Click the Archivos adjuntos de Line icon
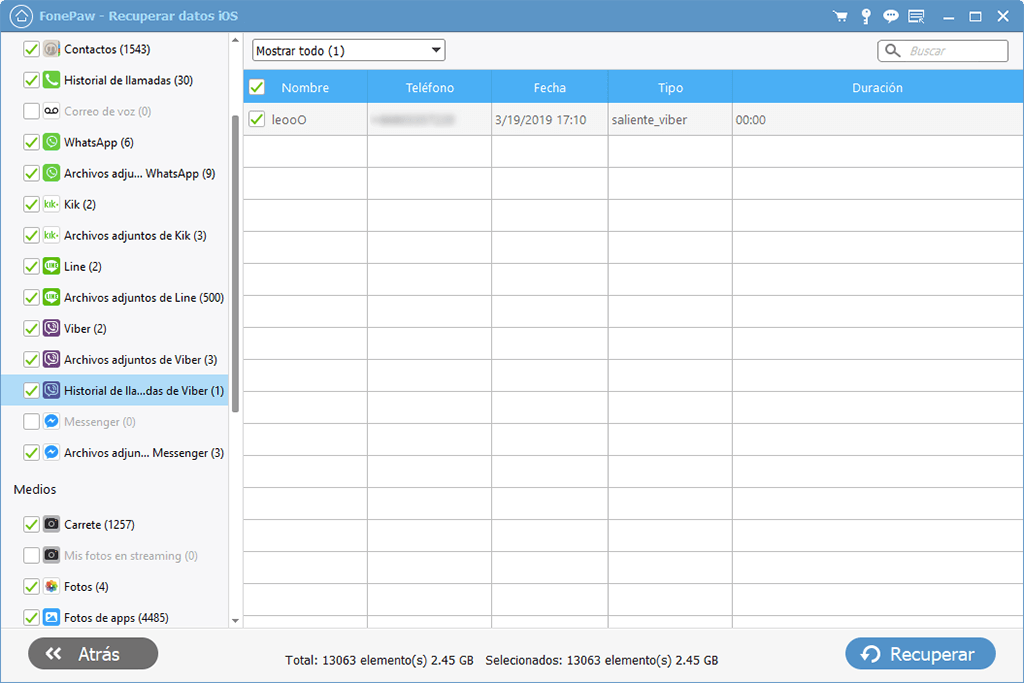This screenshot has width=1024, height=683. (52, 297)
